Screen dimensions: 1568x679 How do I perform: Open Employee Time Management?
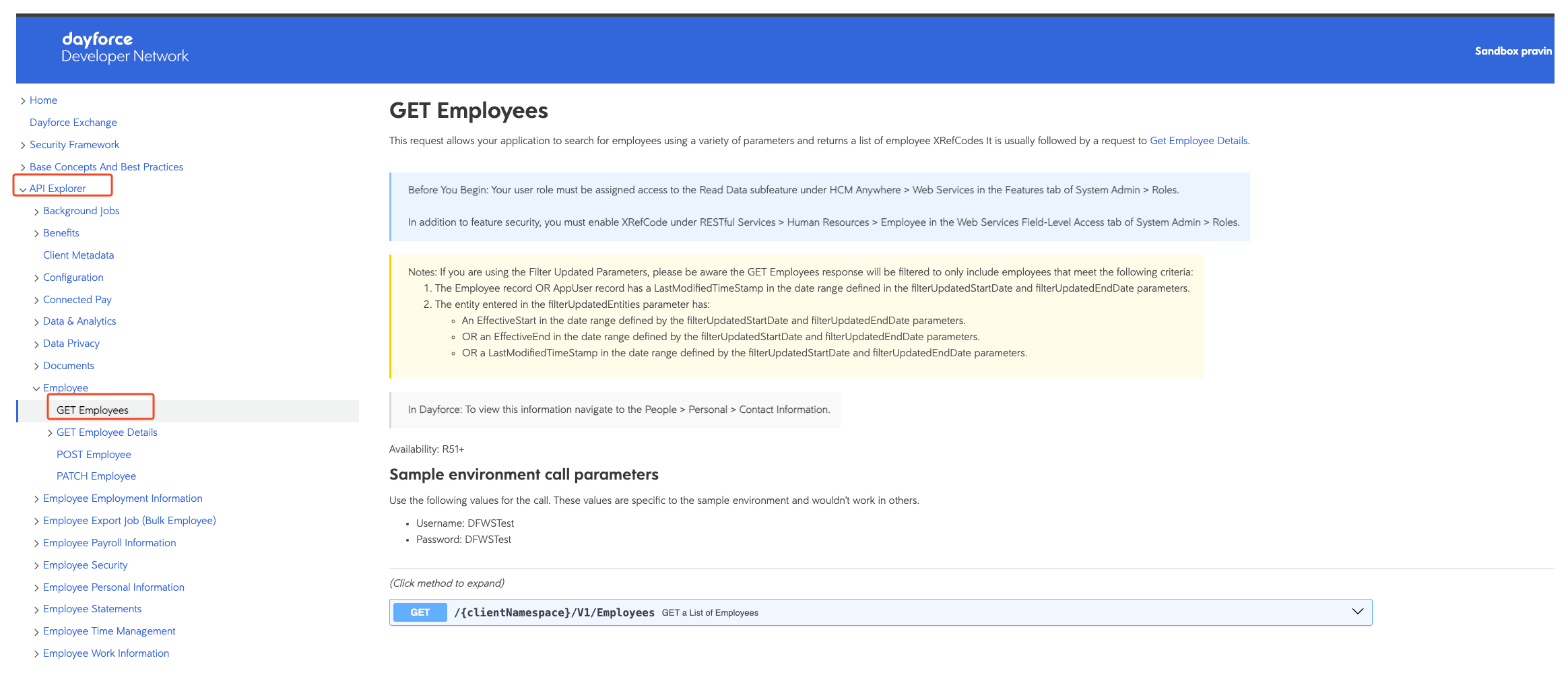109,631
